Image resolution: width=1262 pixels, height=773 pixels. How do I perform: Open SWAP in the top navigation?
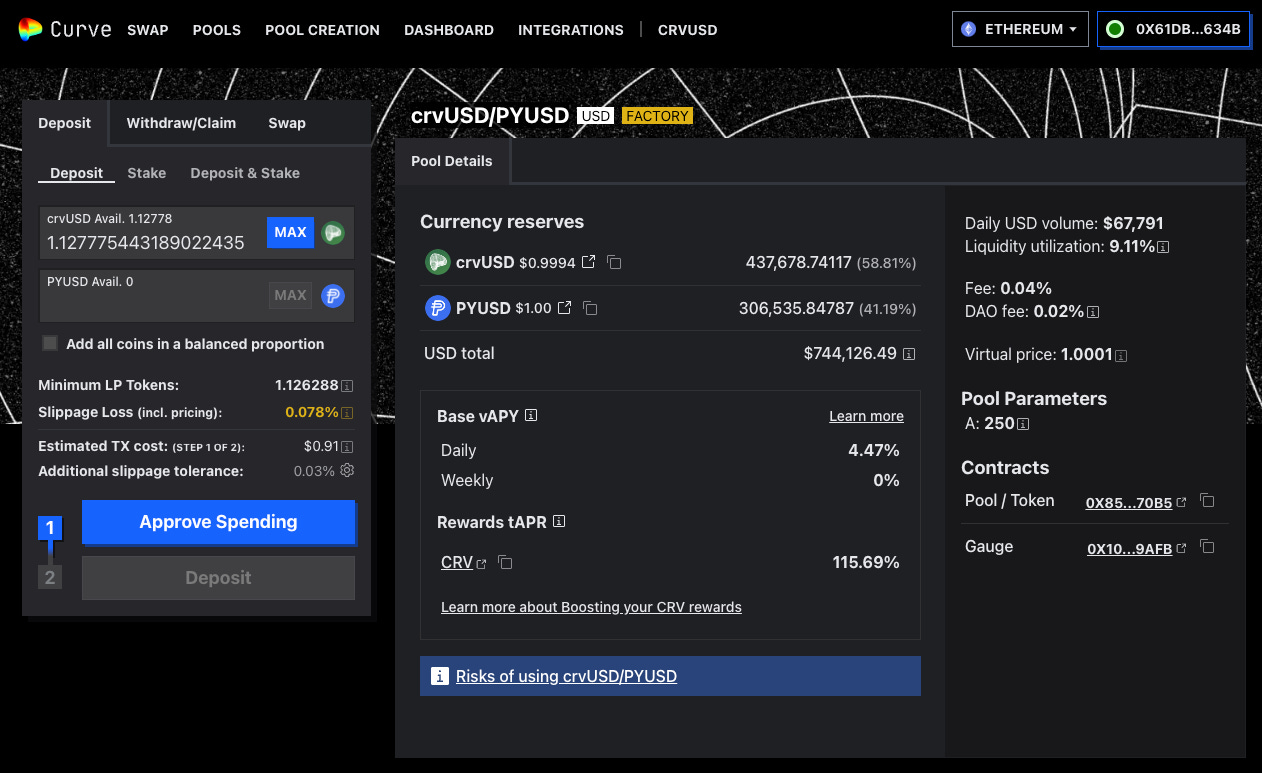[148, 30]
